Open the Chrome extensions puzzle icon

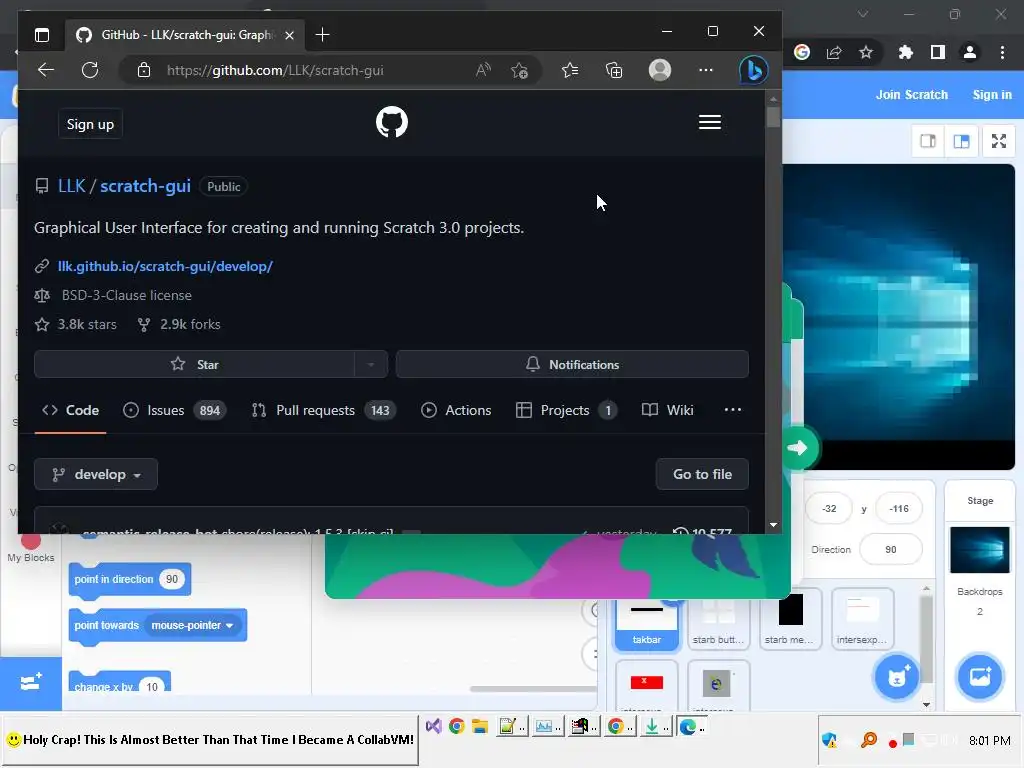tap(905, 52)
